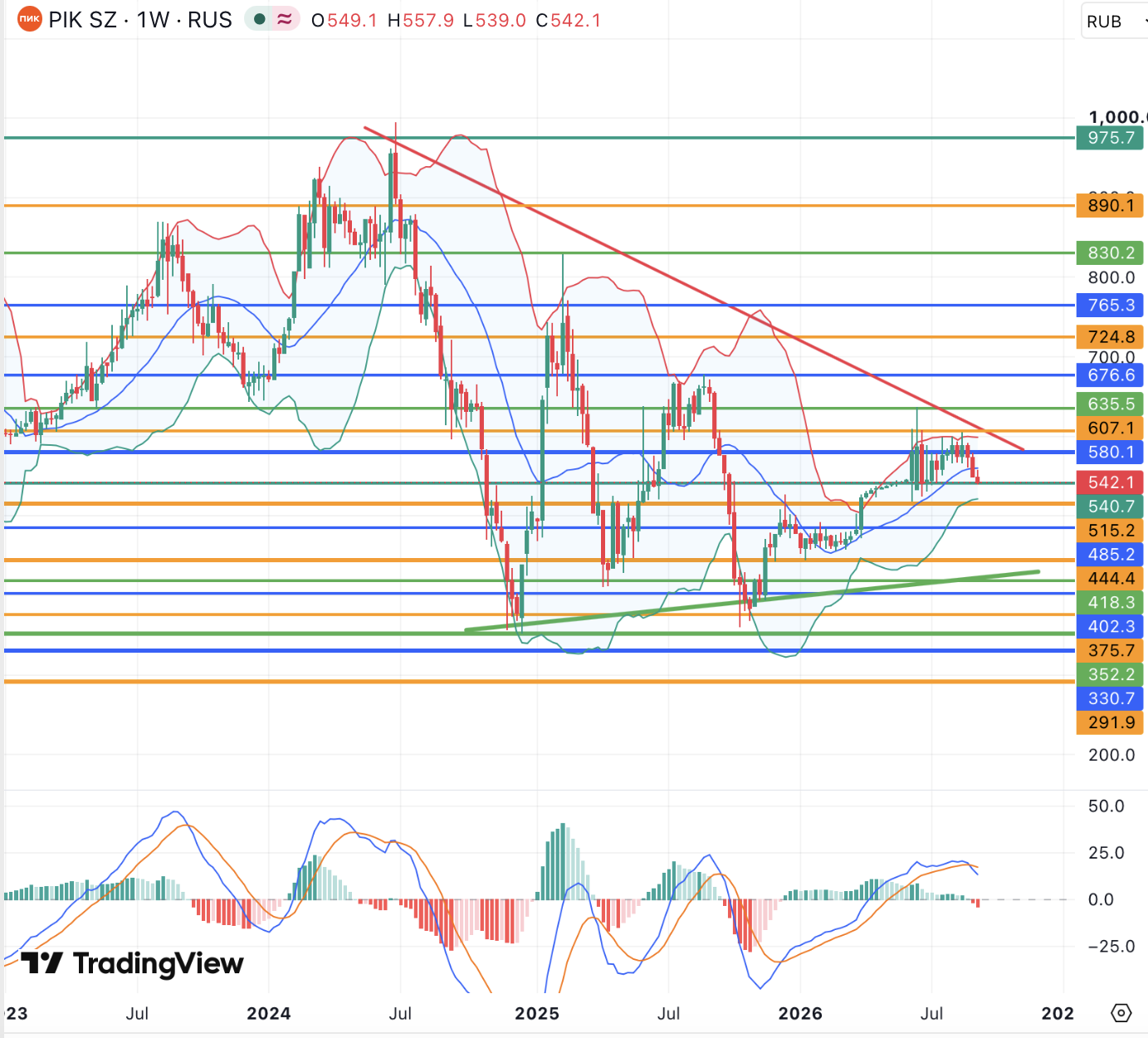Select the 485.2 blue price label
Image resolution: width=1148 pixels, height=1038 pixels.
coord(1110,554)
